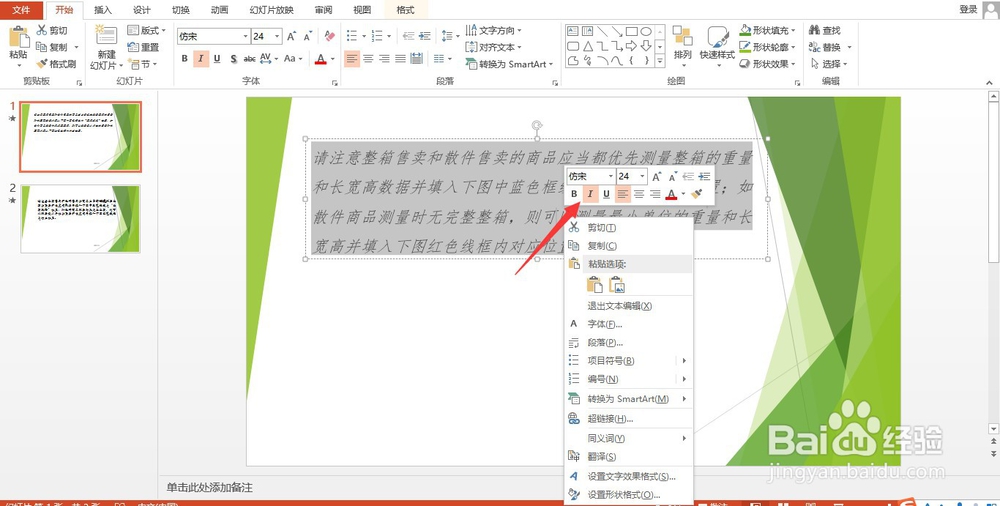Choose 超链接(H)... from the context menu
The height and width of the screenshot is (506, 1000).
coord(628,419)
